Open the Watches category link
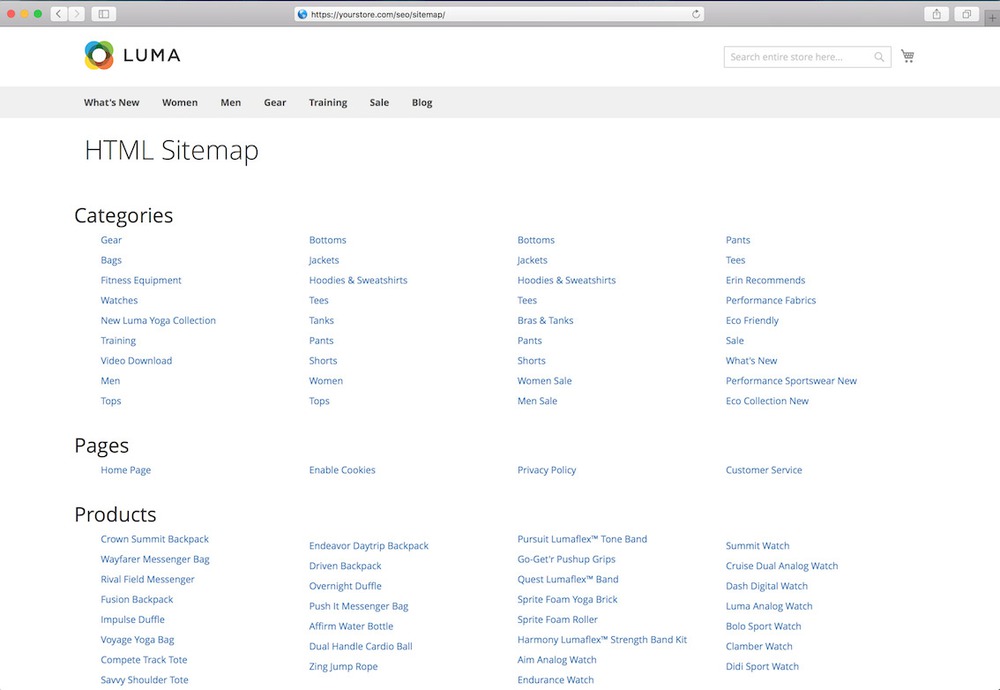 click(x=118, y=300)
